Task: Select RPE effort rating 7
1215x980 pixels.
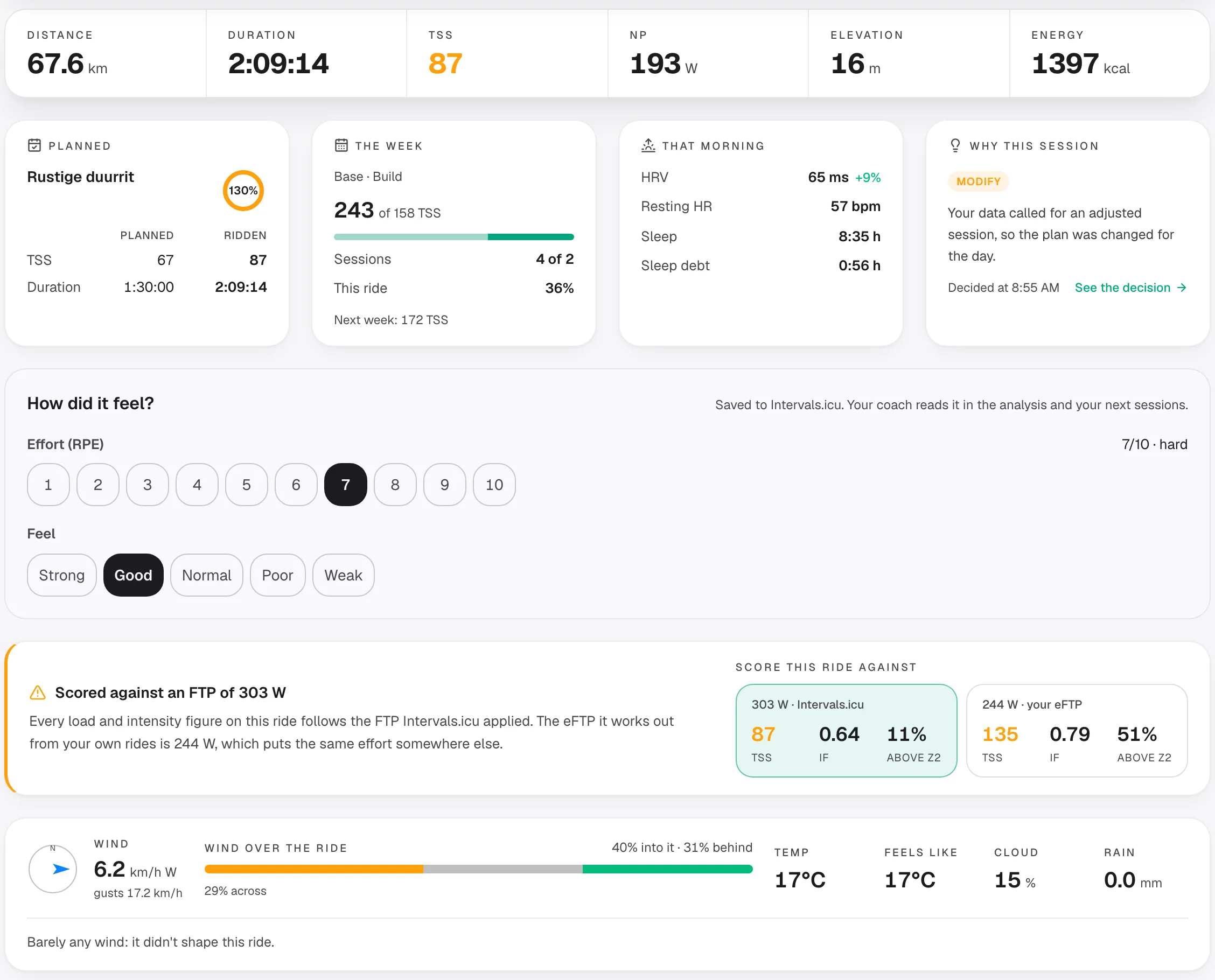Action: 346,485
